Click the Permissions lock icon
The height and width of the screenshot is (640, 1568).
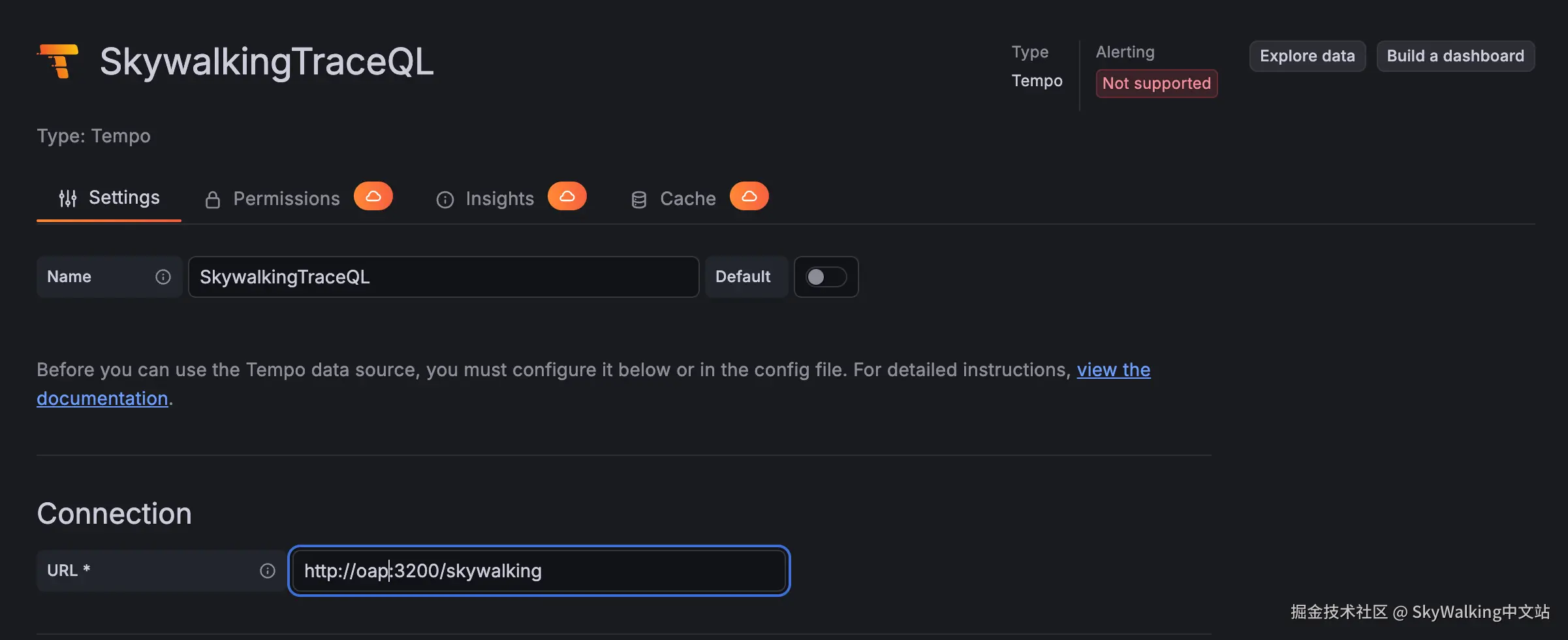(212, 200)
